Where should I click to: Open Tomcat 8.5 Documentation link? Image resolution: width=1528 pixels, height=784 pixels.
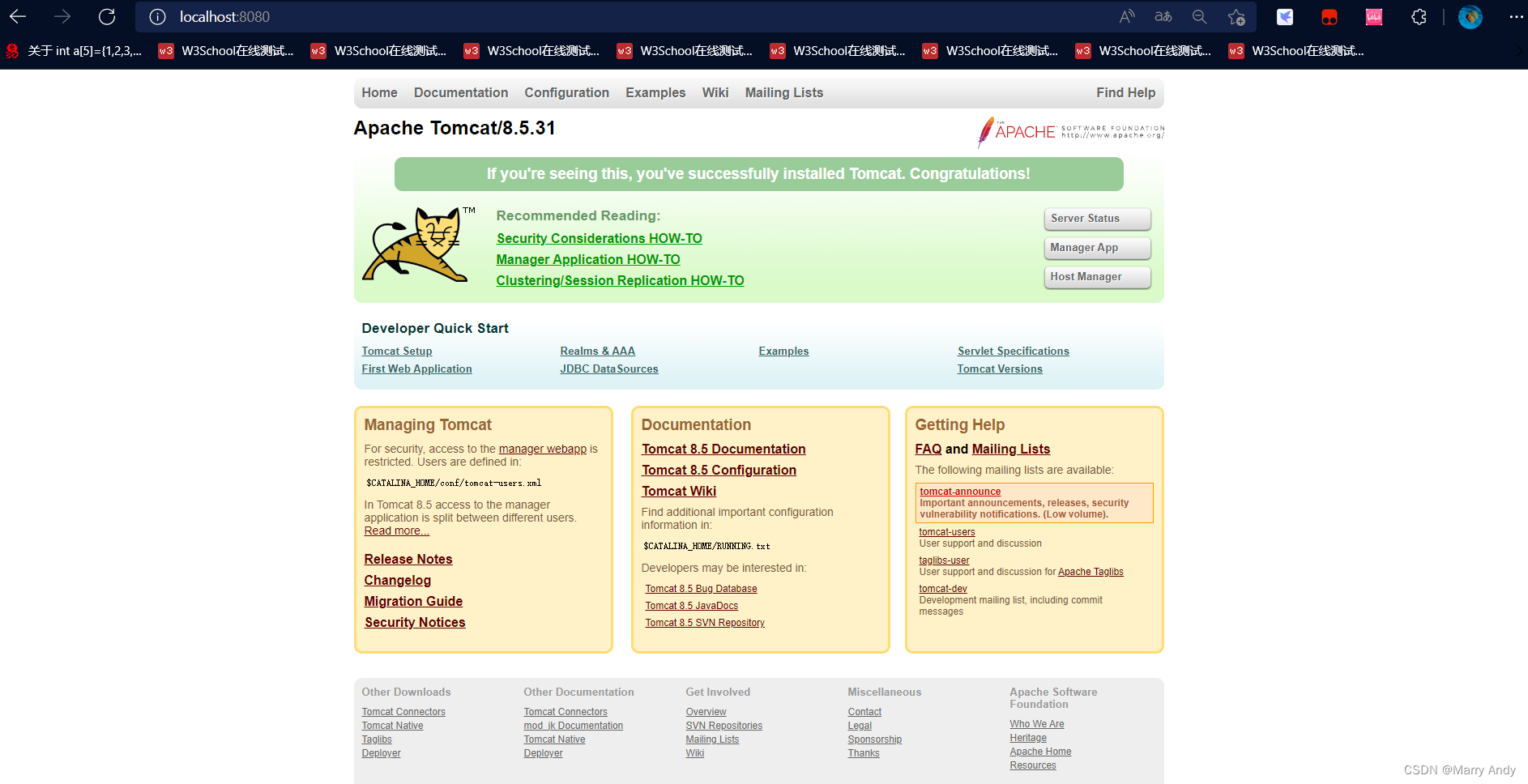(x=723, y=450)
